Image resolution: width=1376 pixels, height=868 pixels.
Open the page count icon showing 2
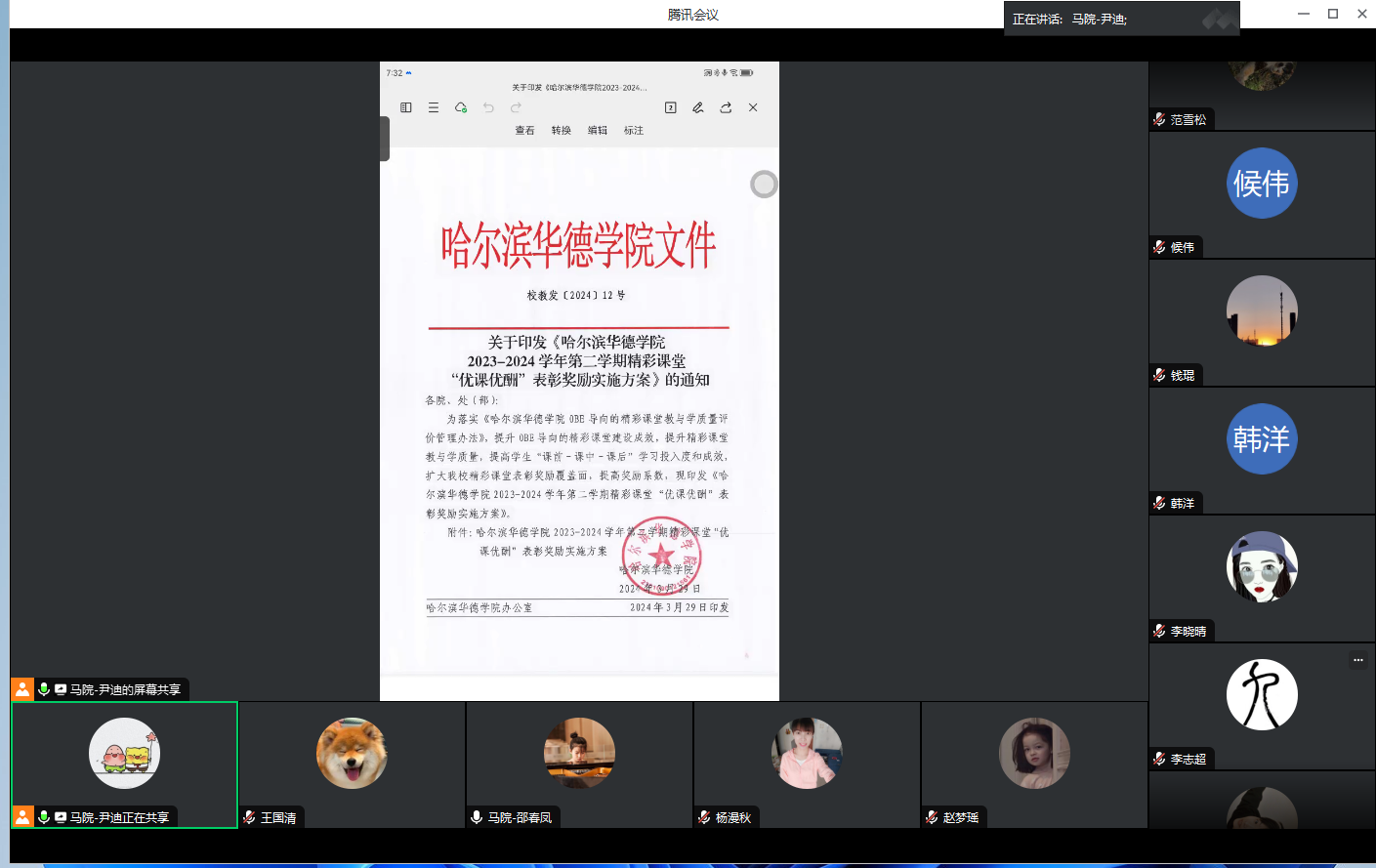coord(671,107)
